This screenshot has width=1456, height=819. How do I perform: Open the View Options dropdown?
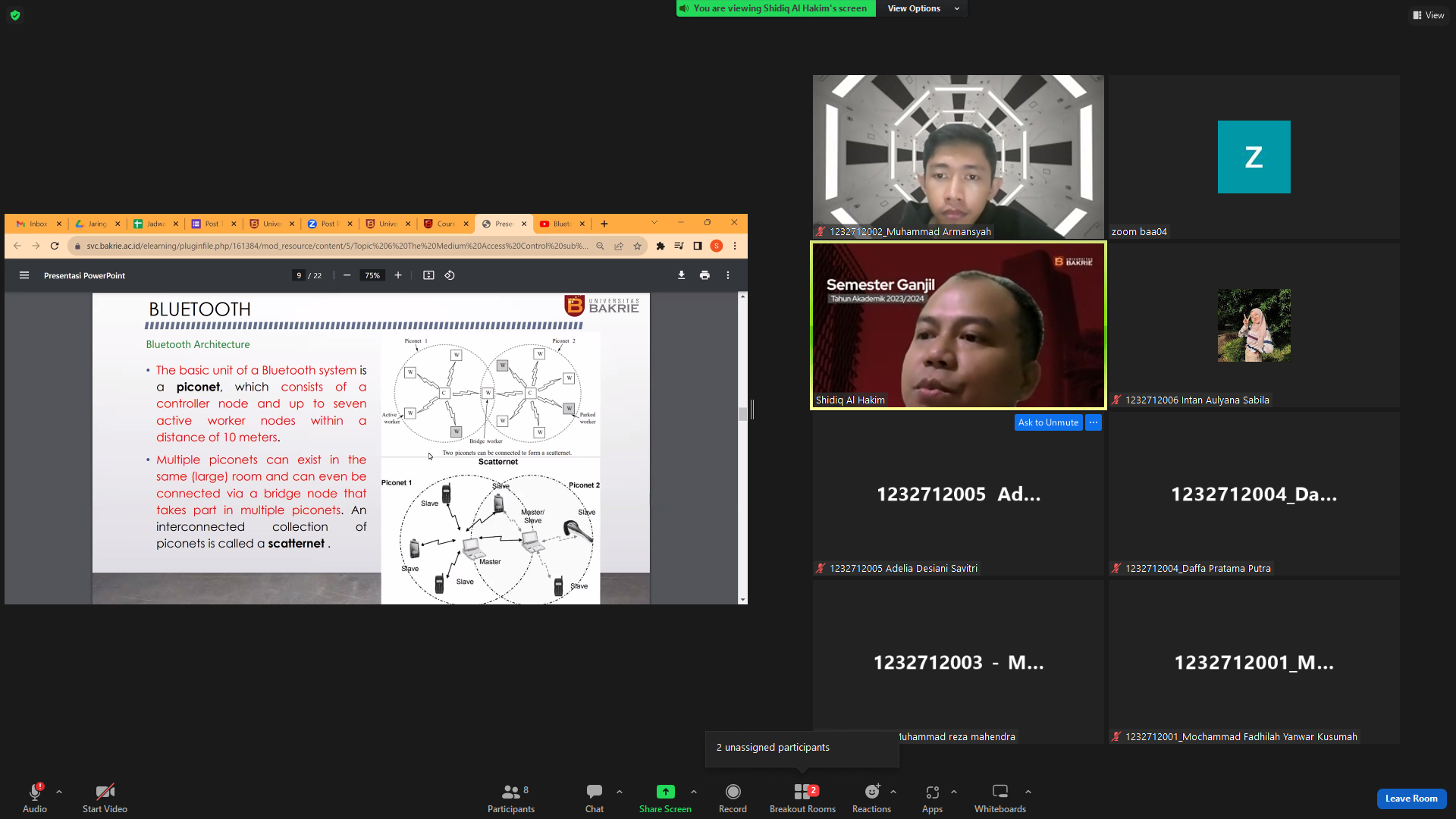pos(922,8)
